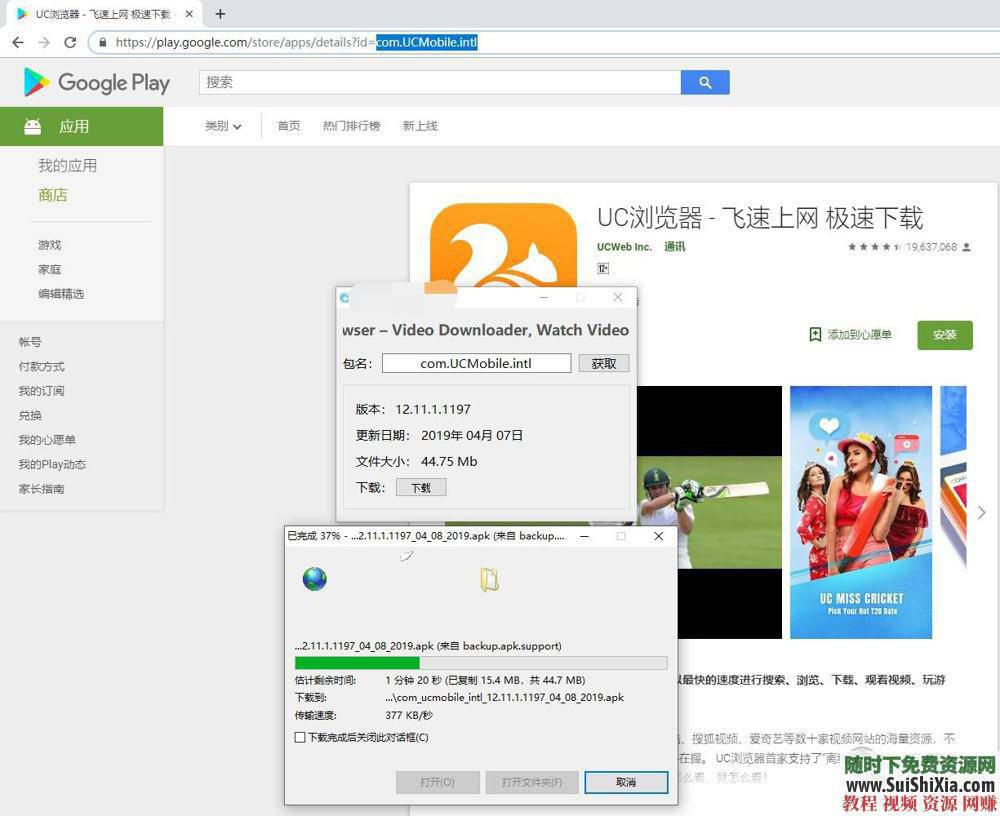Click next arrow on screenshot carousel

[982, 512]
